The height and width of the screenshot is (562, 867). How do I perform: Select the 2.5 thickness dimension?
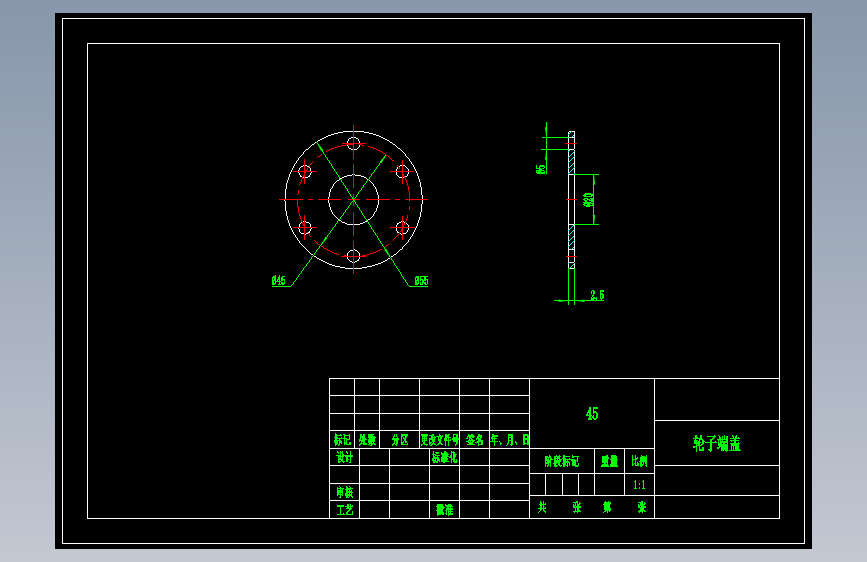[x=597, y=295]
